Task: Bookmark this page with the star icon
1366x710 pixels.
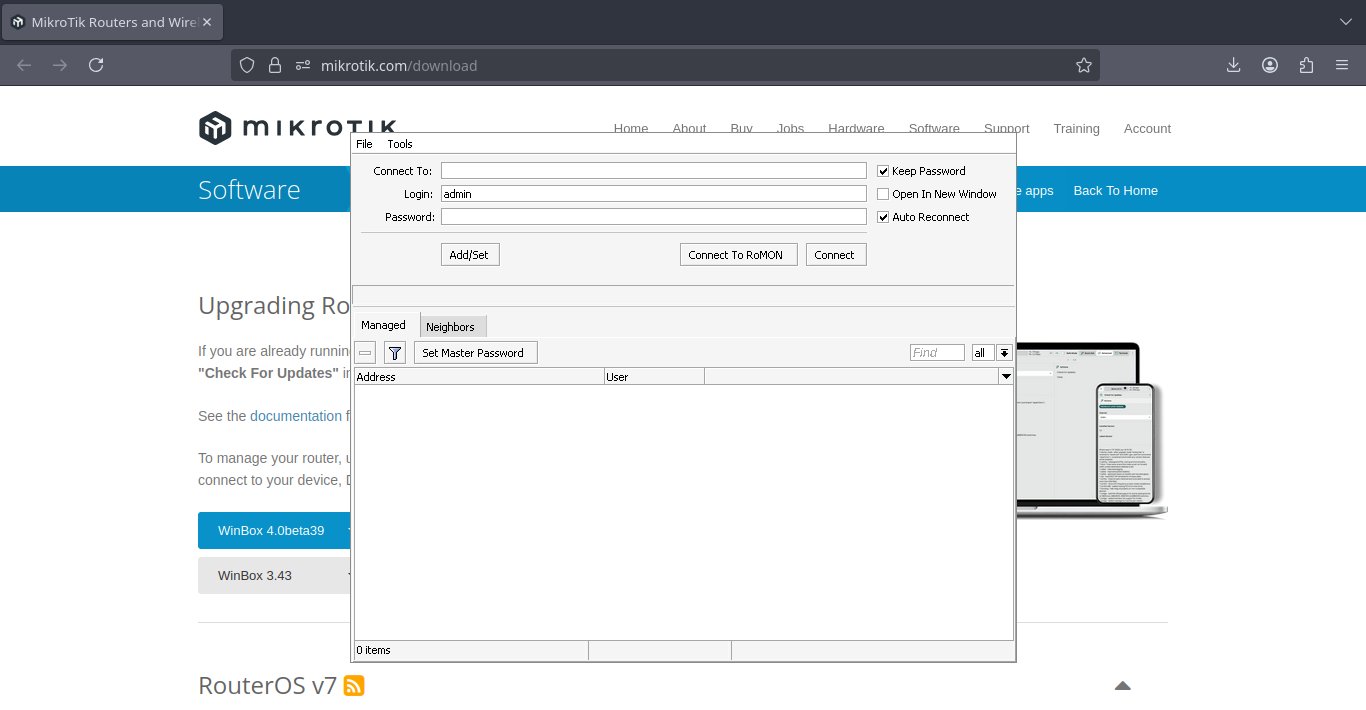Action: click(x=1084, y=65)
